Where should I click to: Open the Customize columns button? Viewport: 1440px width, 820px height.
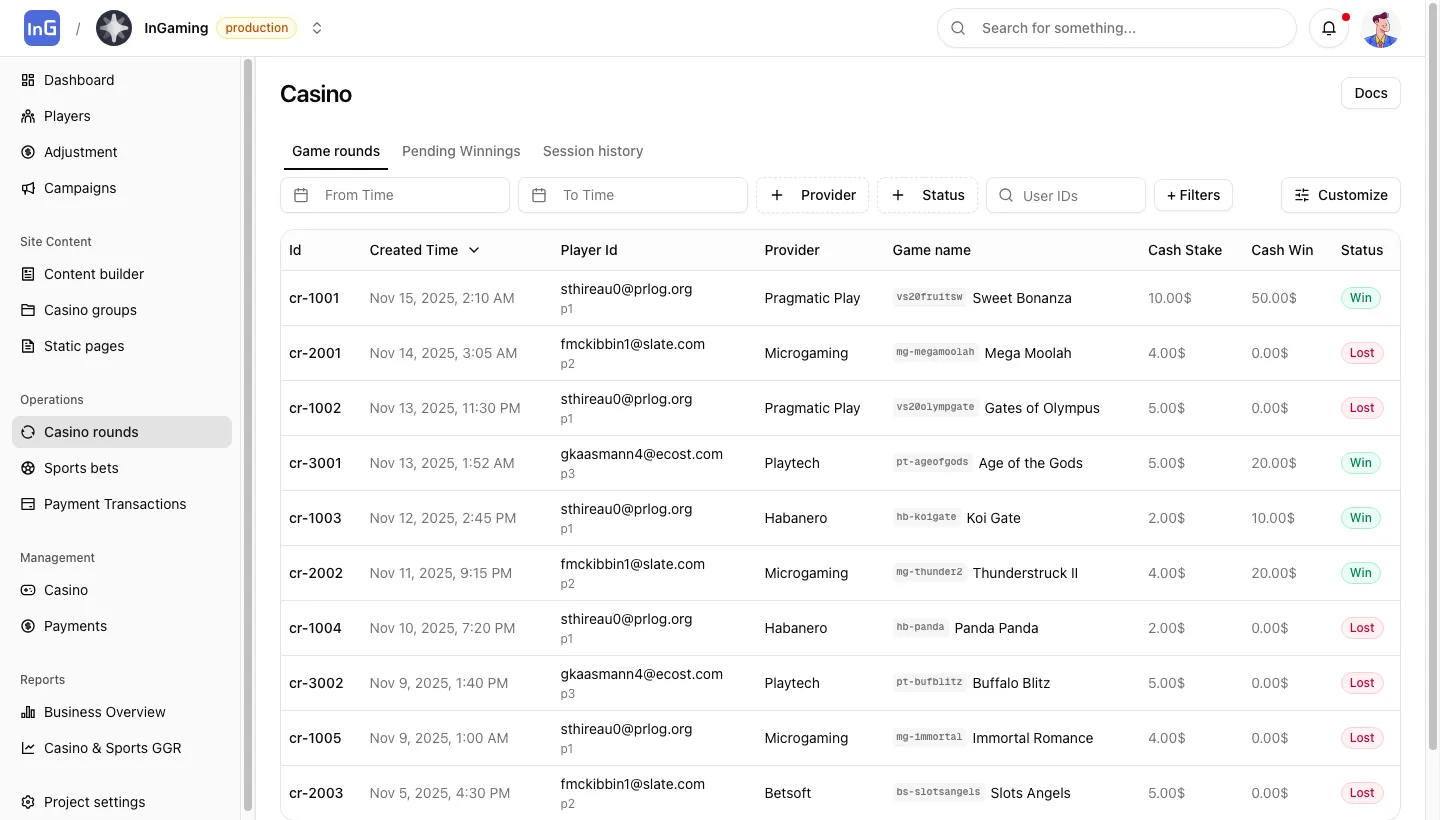(x=1340, y=195)
